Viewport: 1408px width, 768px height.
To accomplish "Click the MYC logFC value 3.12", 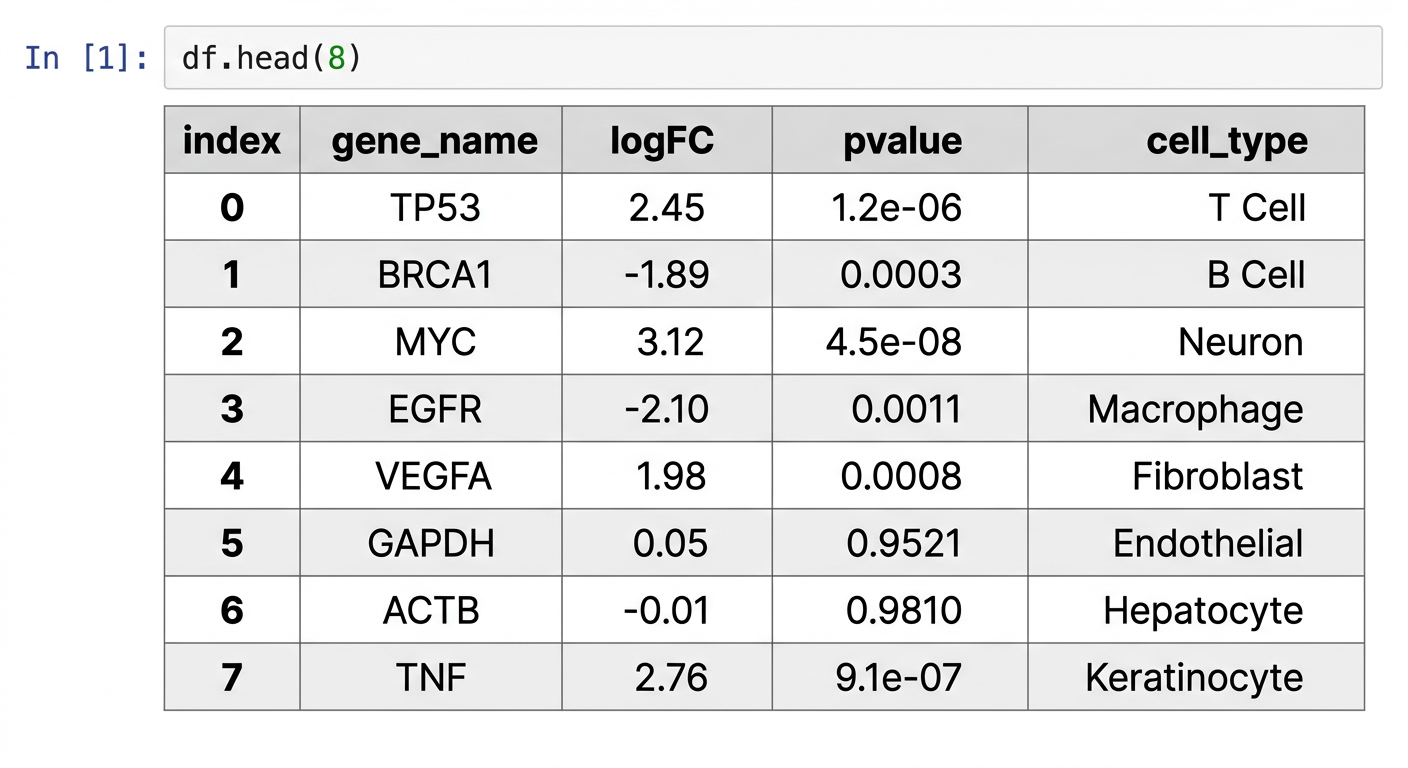I will coord(670,342).
